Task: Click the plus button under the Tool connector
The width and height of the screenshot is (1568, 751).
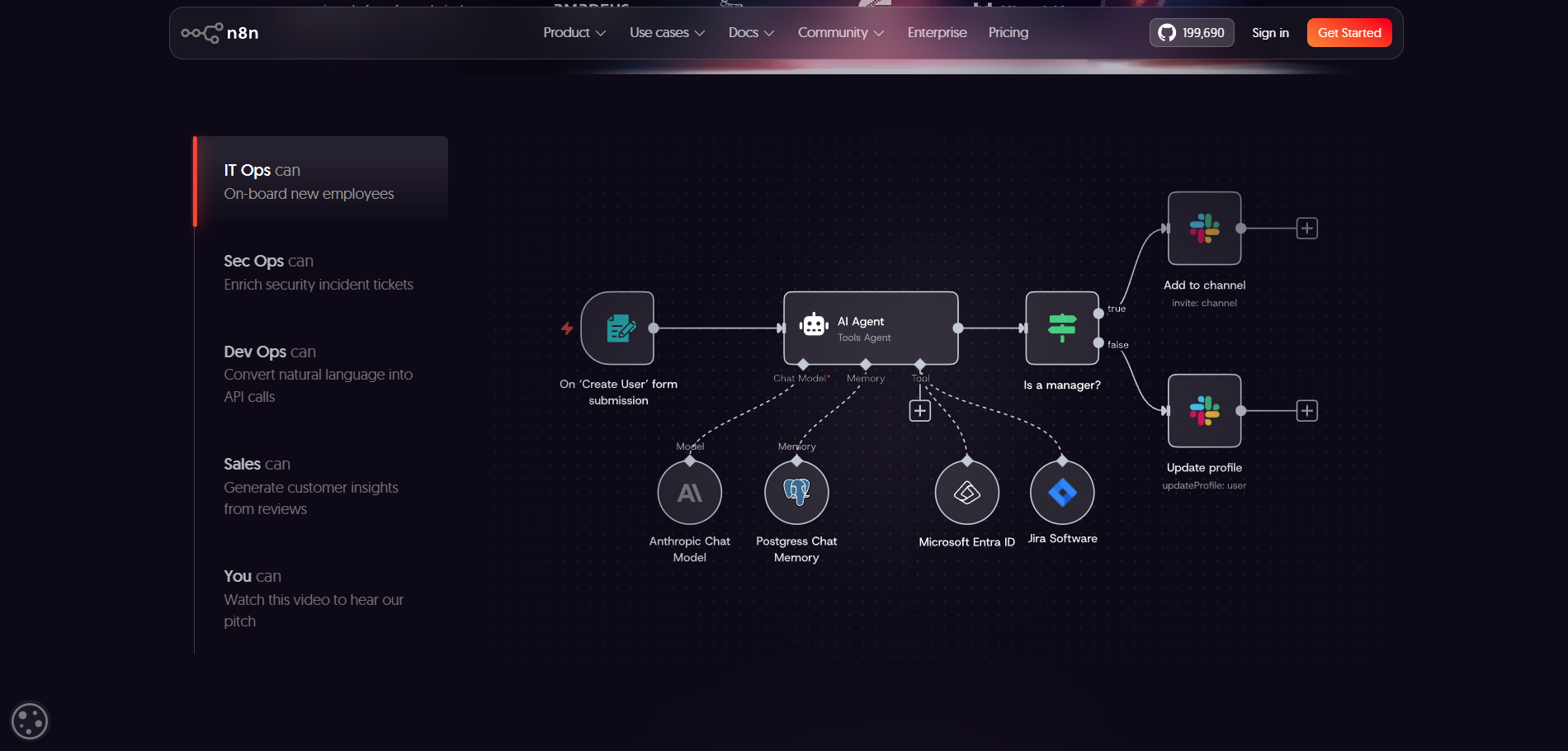Action: 920,411
